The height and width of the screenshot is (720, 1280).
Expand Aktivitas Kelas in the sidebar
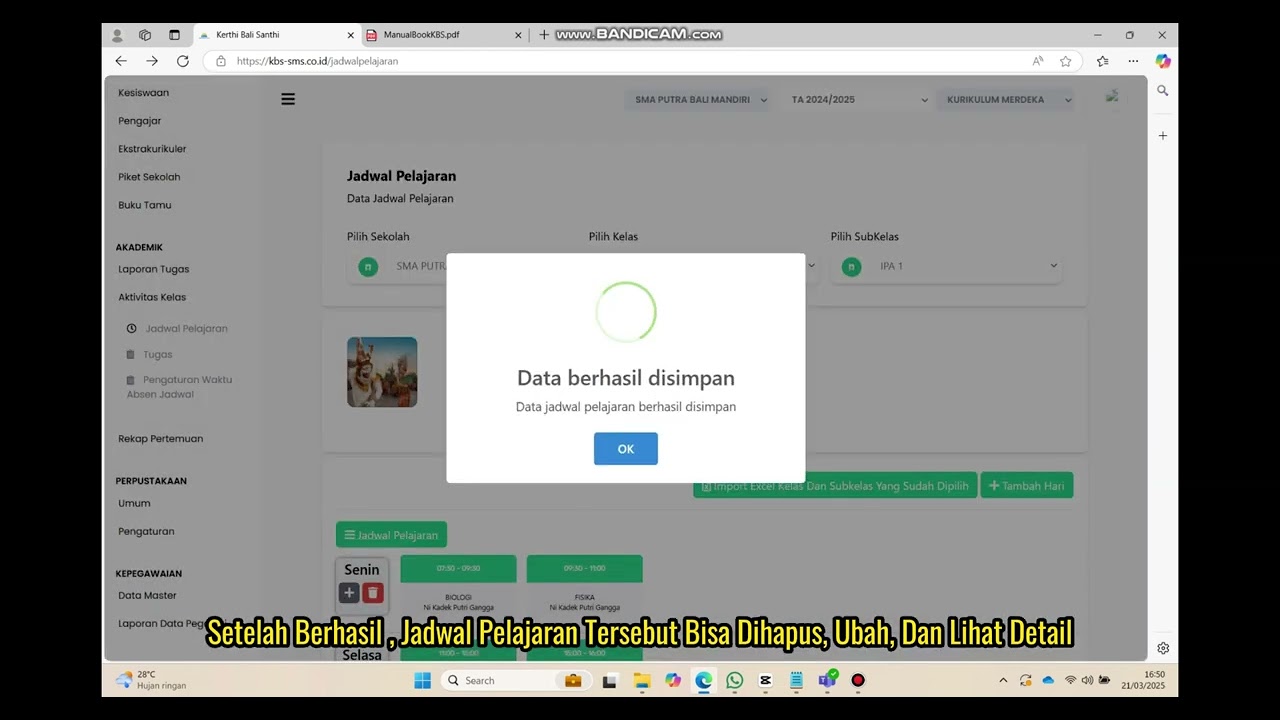tap(152, 297)
